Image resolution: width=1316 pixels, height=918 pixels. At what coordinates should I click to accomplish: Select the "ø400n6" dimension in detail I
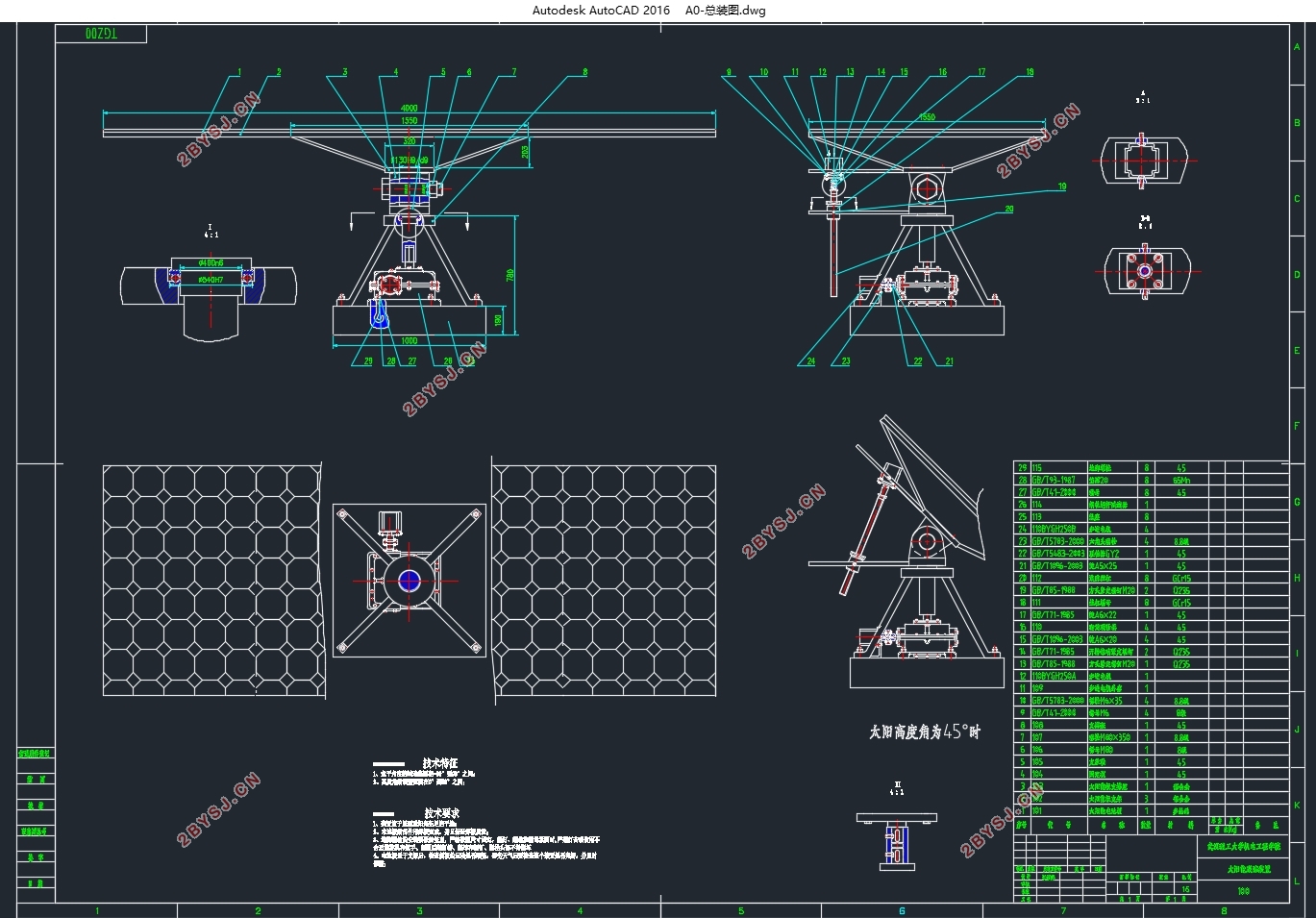pyautogui.click(x=211, y=263)
